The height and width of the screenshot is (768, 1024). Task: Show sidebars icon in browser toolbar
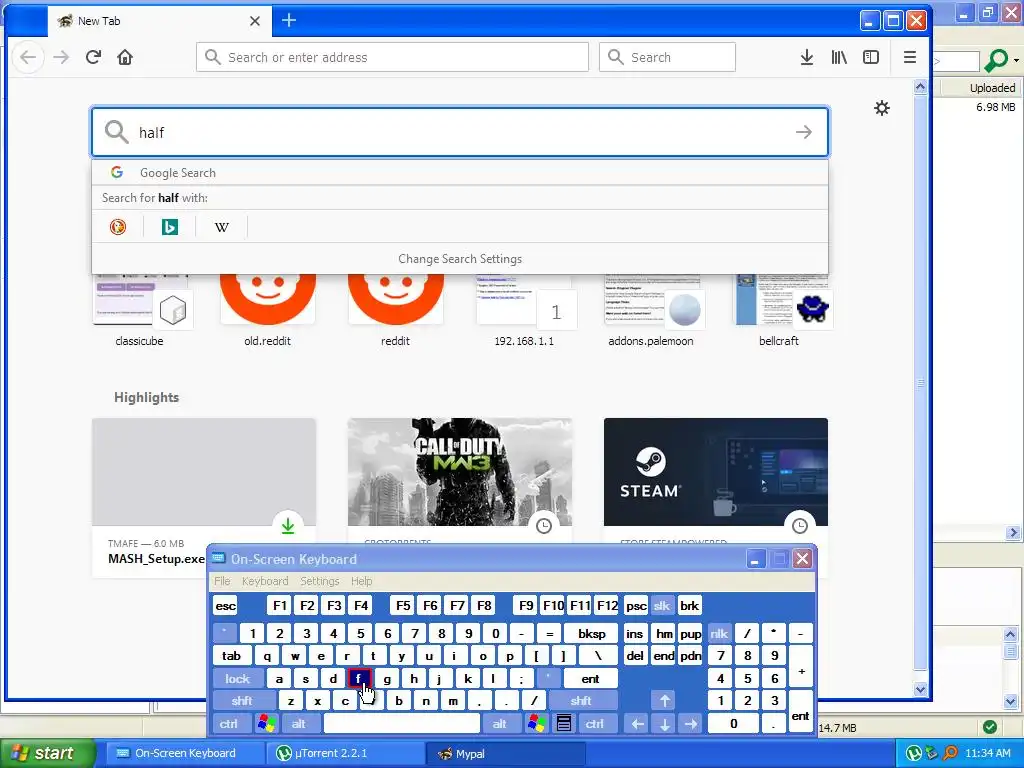click(x=871, y=57)
